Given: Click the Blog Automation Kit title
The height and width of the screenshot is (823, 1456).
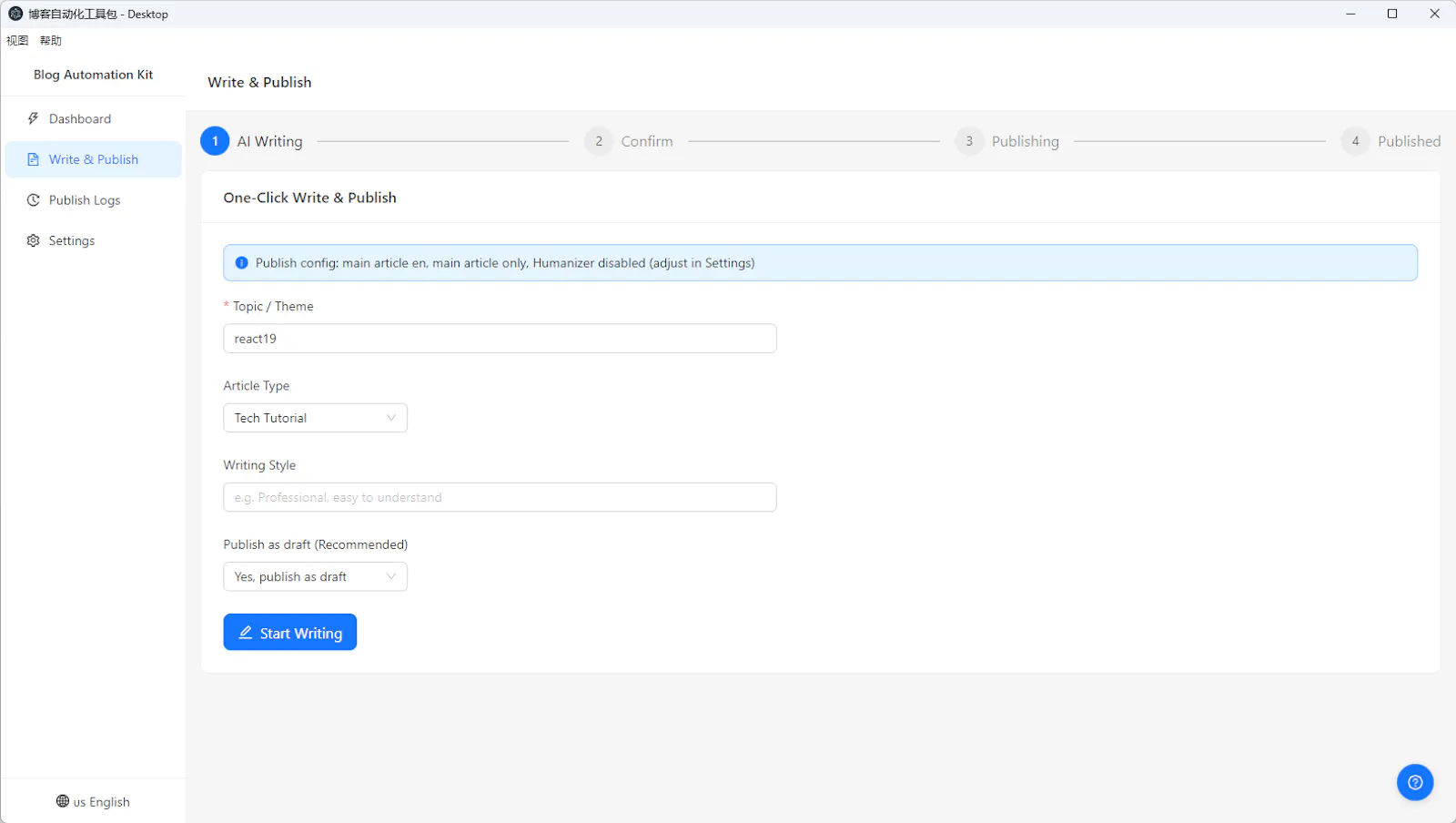Looking at the screenshot, I should coord(93,75).
